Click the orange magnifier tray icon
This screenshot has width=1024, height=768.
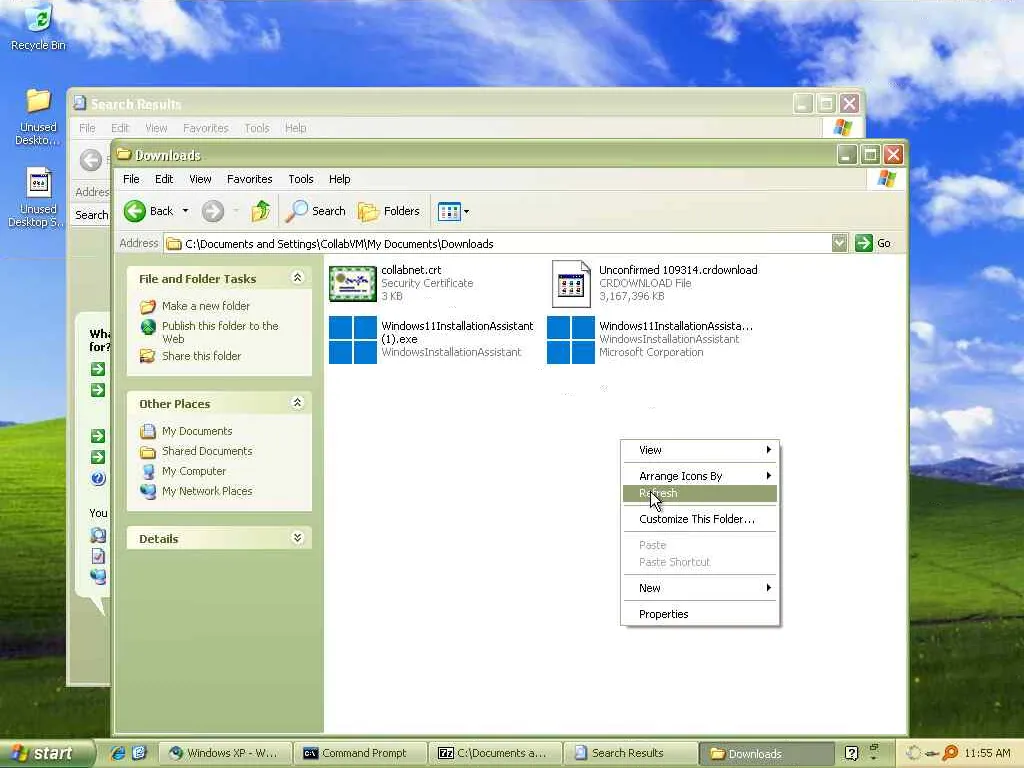click(950, 753)
